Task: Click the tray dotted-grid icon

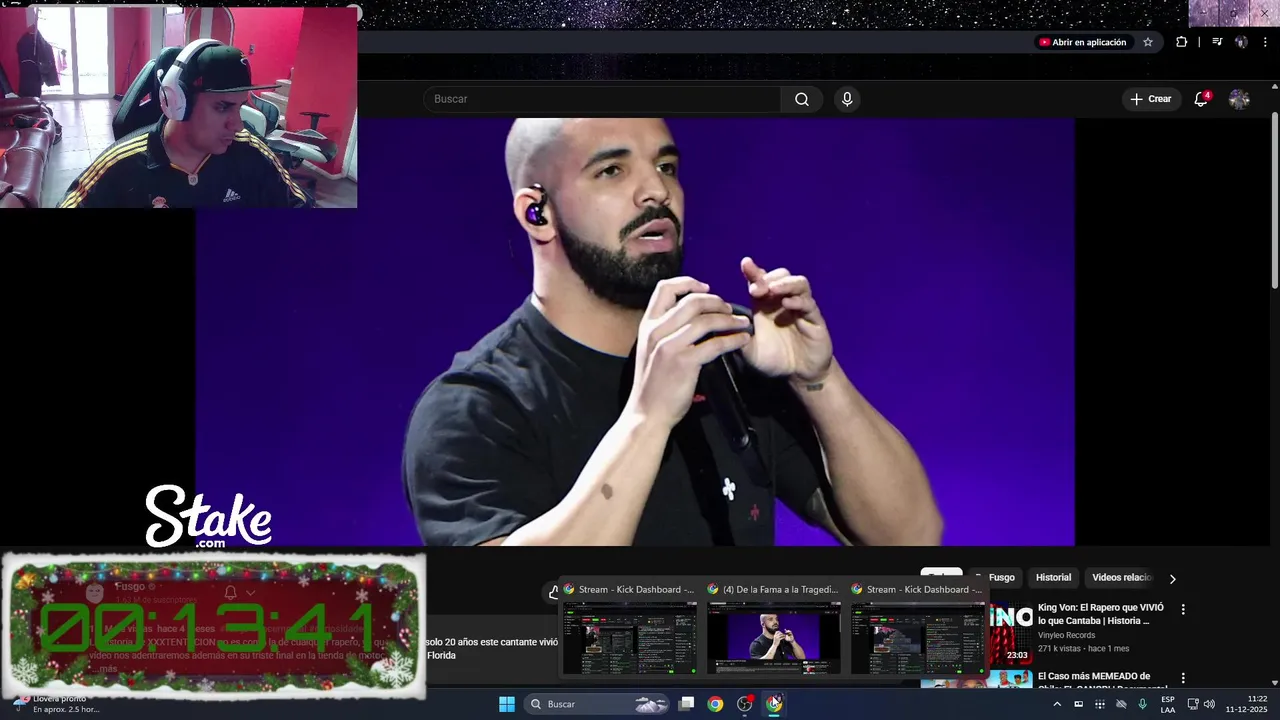Action: [x=1100, y=704]
